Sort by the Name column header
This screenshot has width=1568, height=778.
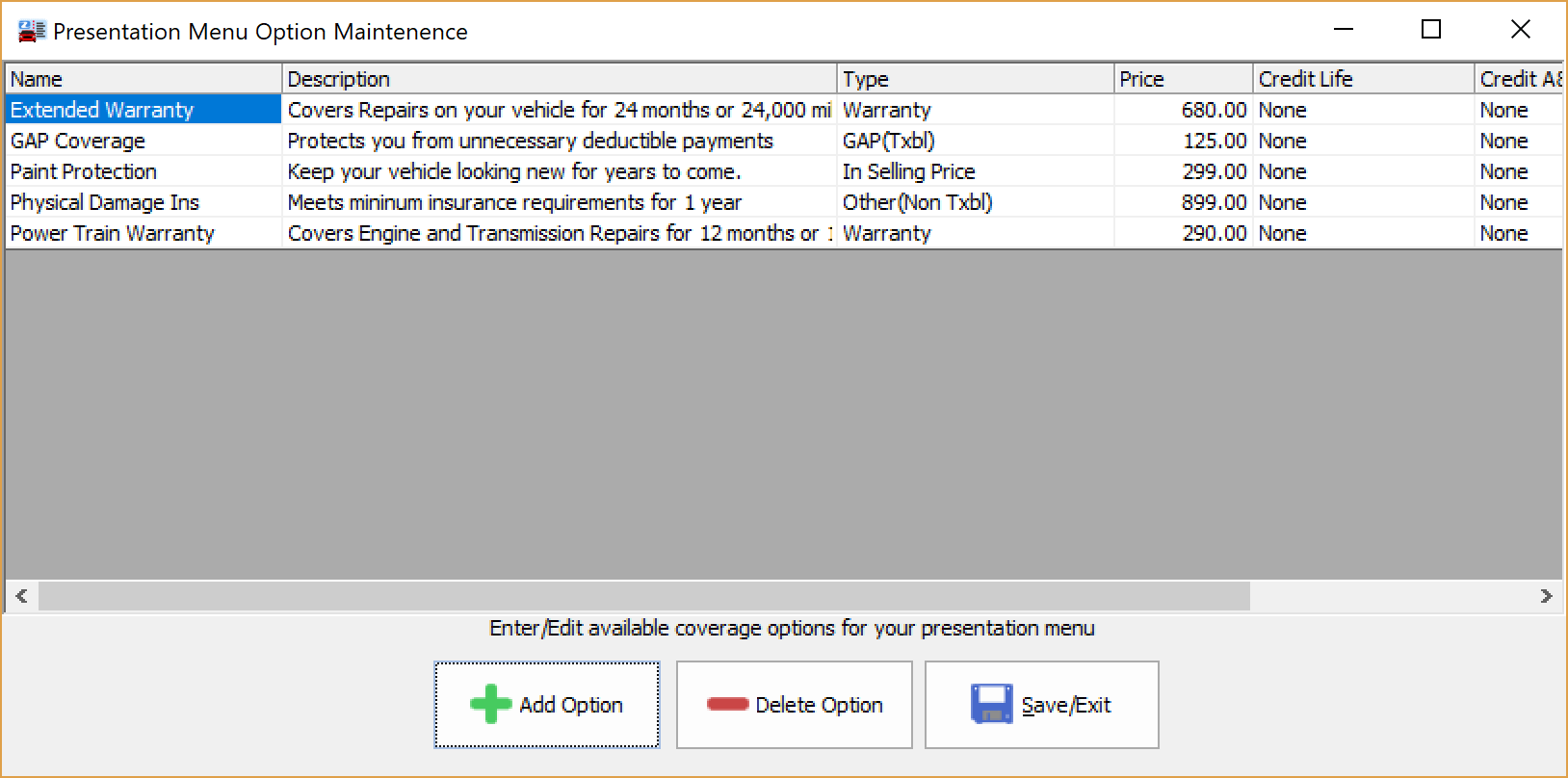[x=143, y=79]
